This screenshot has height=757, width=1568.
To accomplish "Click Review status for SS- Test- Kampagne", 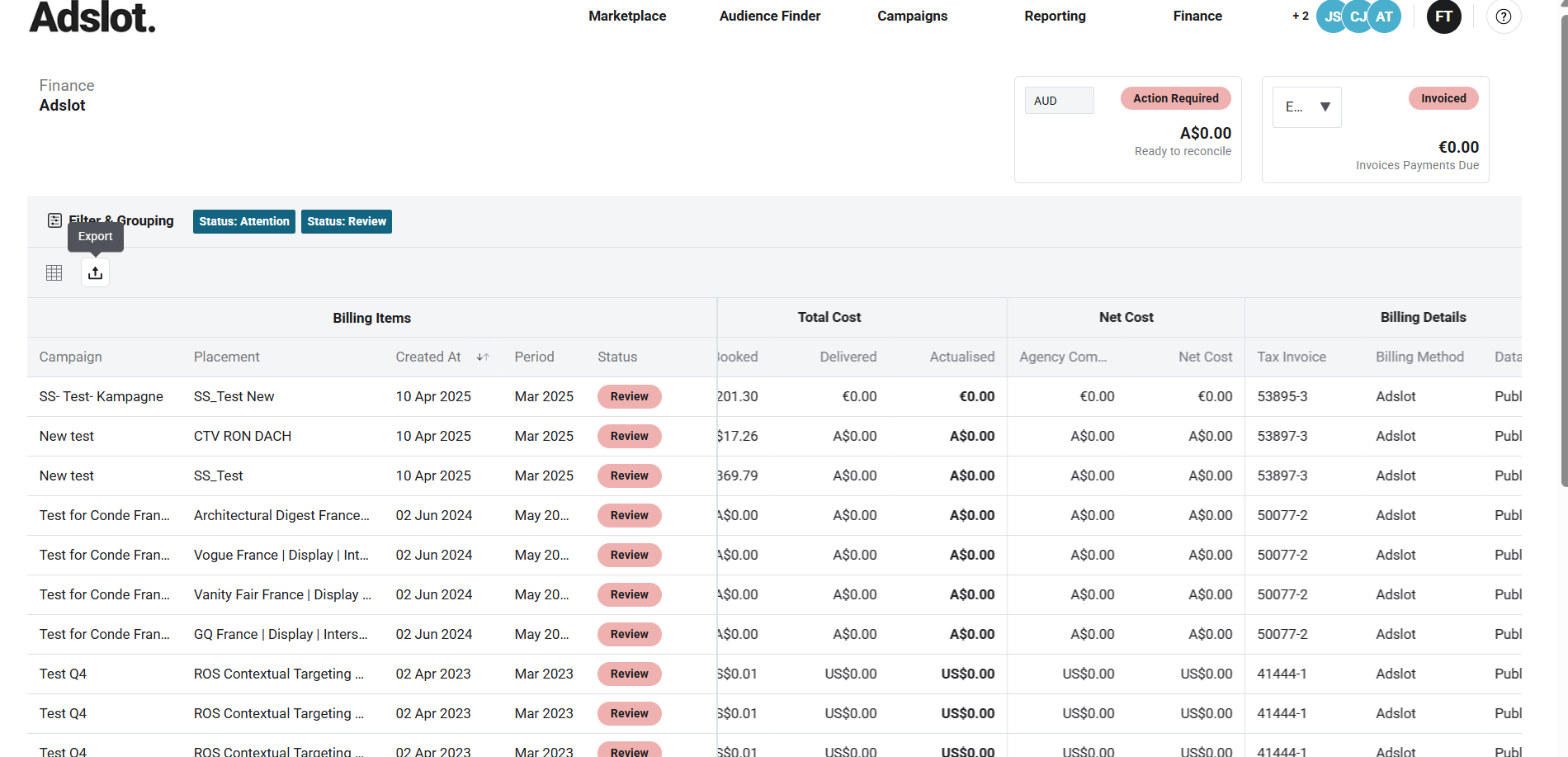I will 629,396.
